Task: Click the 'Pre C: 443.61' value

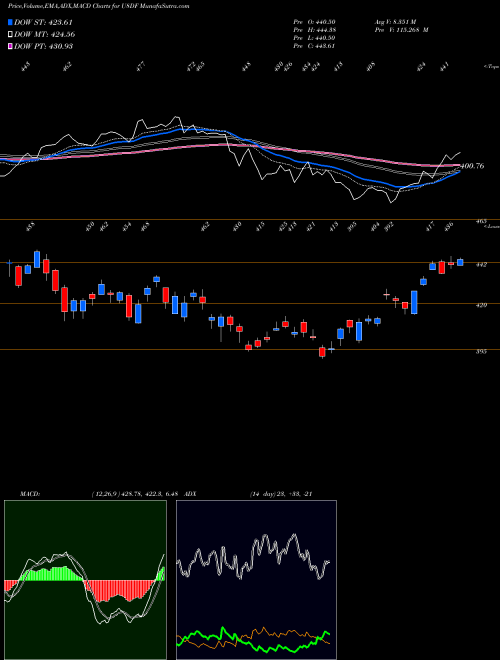Action: (314, 46)
